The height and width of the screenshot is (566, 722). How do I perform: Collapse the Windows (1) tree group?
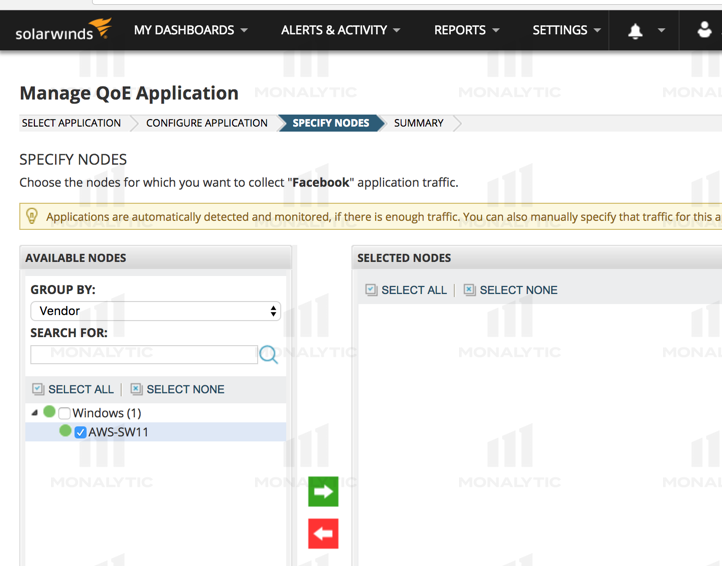coord(35,413)
